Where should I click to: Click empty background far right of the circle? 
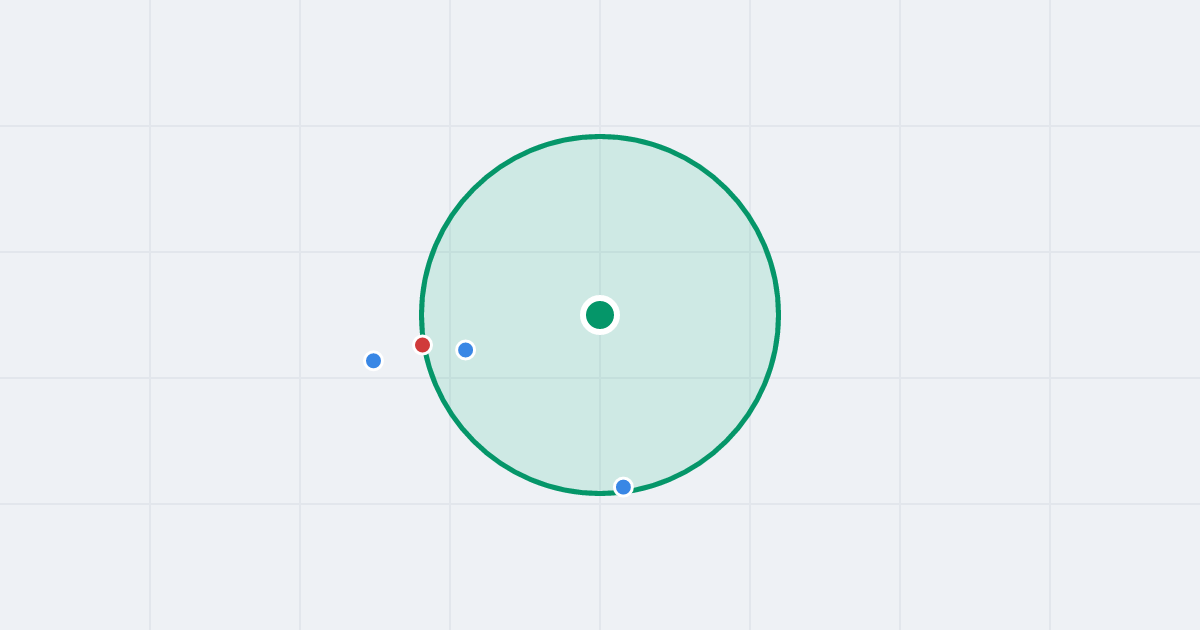(1000, 315)
